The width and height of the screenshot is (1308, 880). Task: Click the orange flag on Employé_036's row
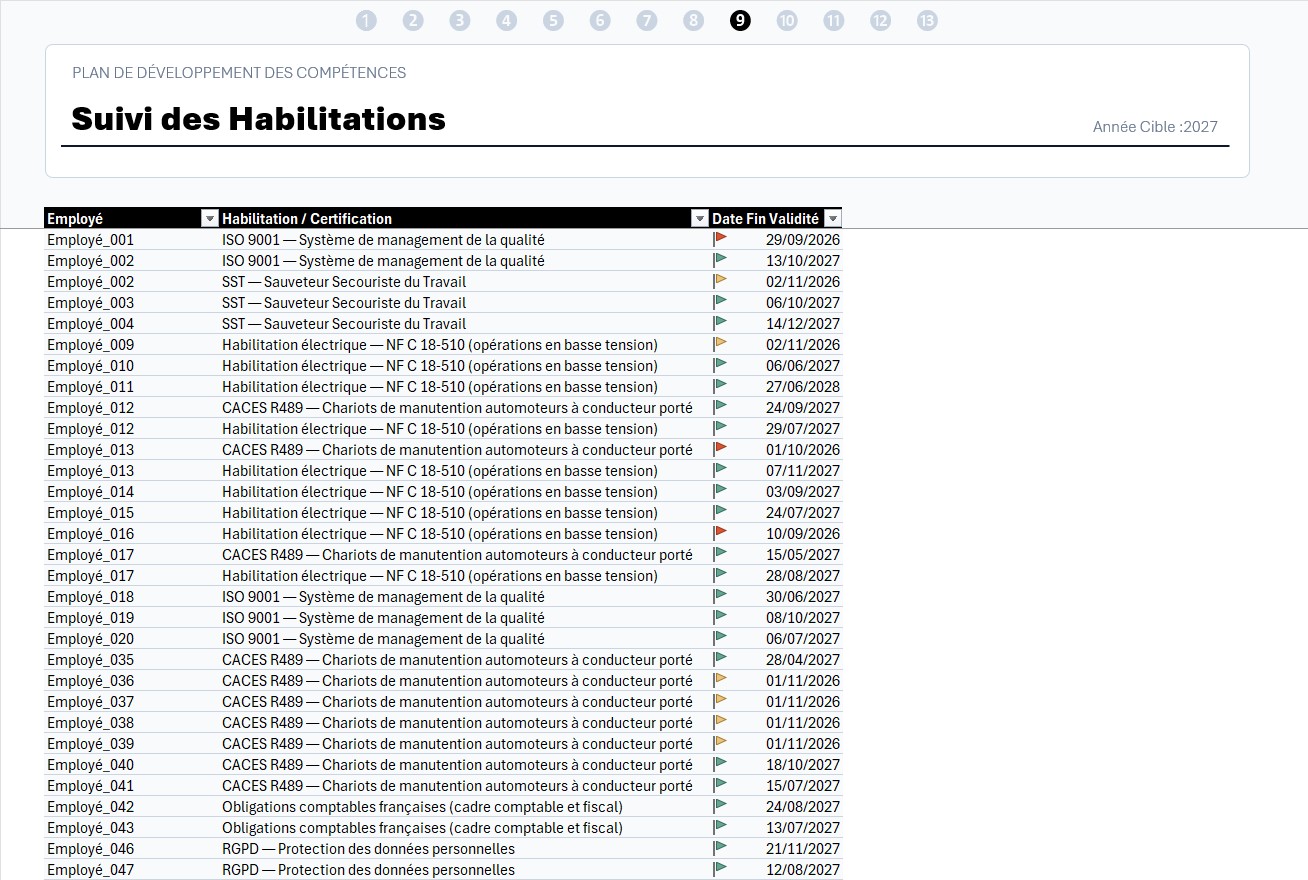click(x=720, y=680)
